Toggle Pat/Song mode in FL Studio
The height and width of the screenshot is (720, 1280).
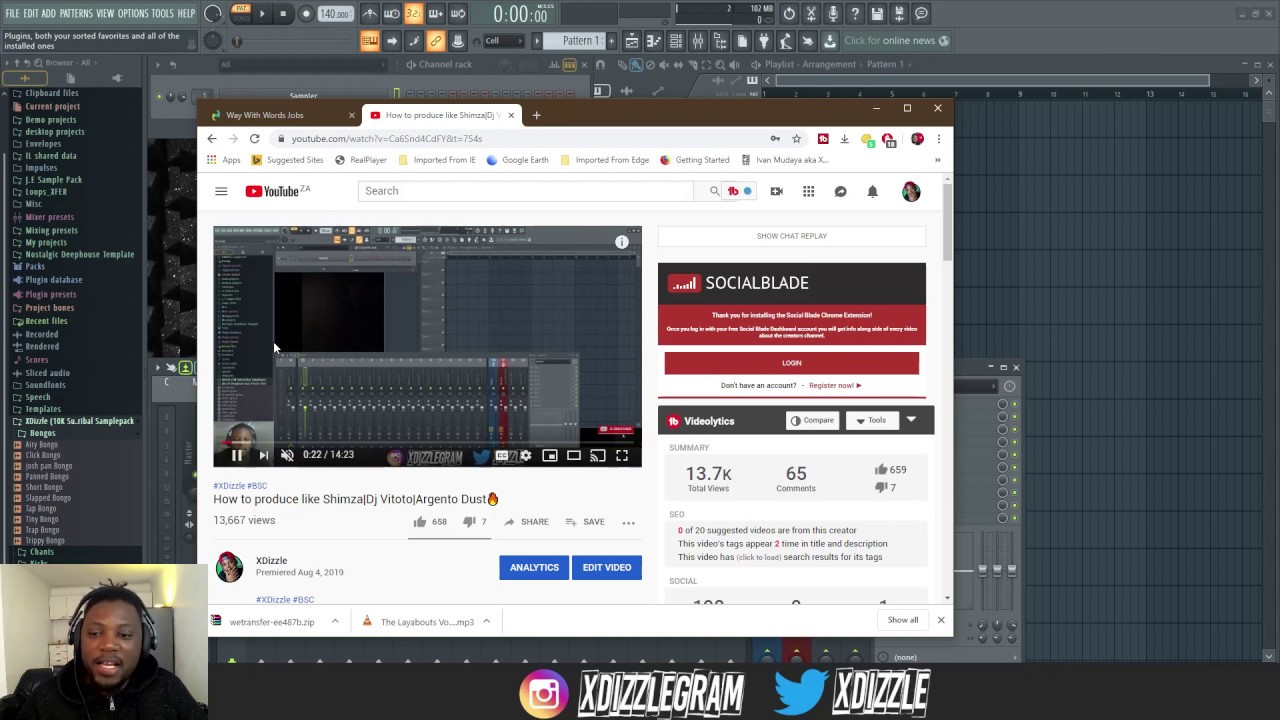240,14
